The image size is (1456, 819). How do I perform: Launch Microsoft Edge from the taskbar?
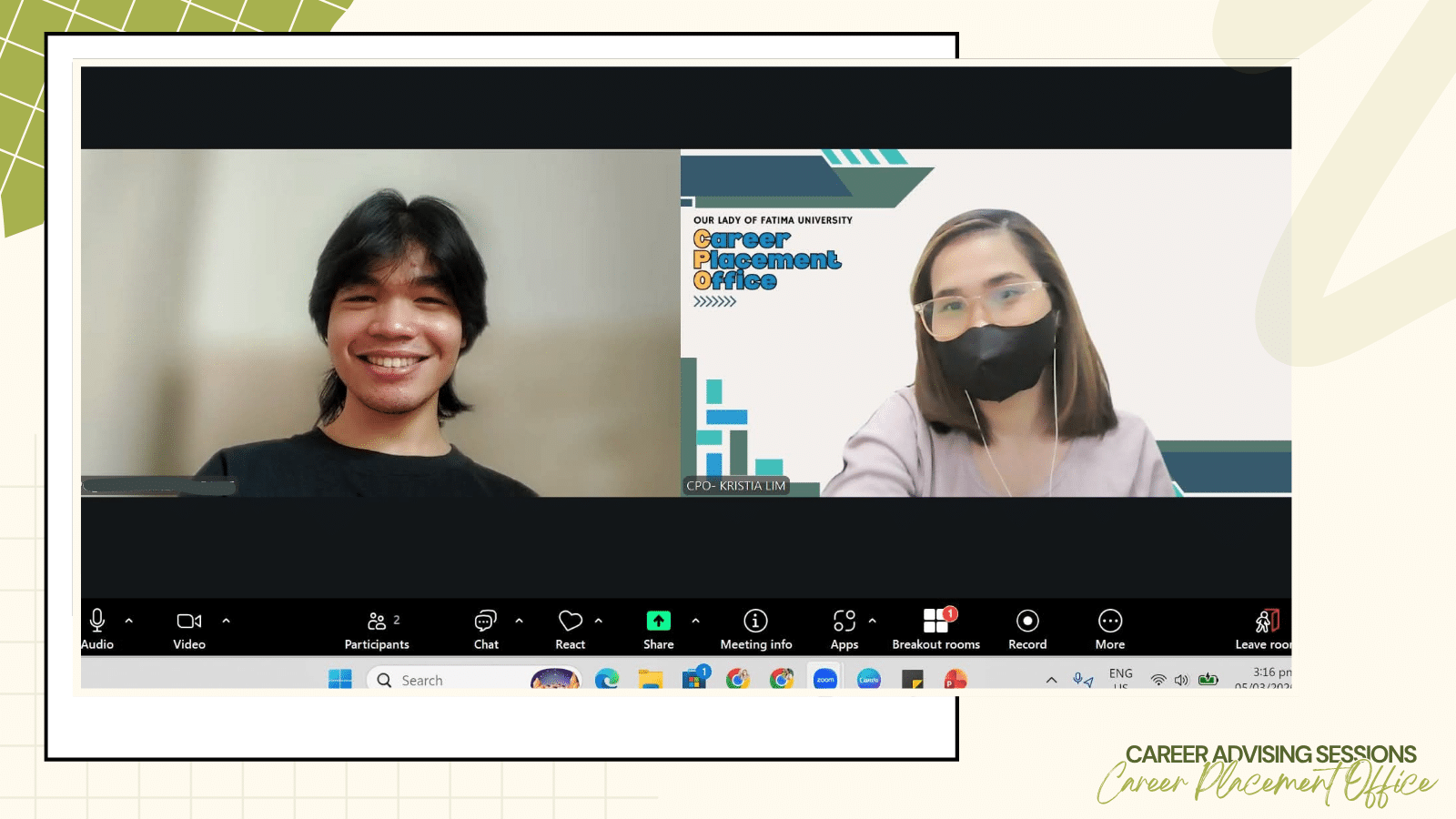[607, 679]
